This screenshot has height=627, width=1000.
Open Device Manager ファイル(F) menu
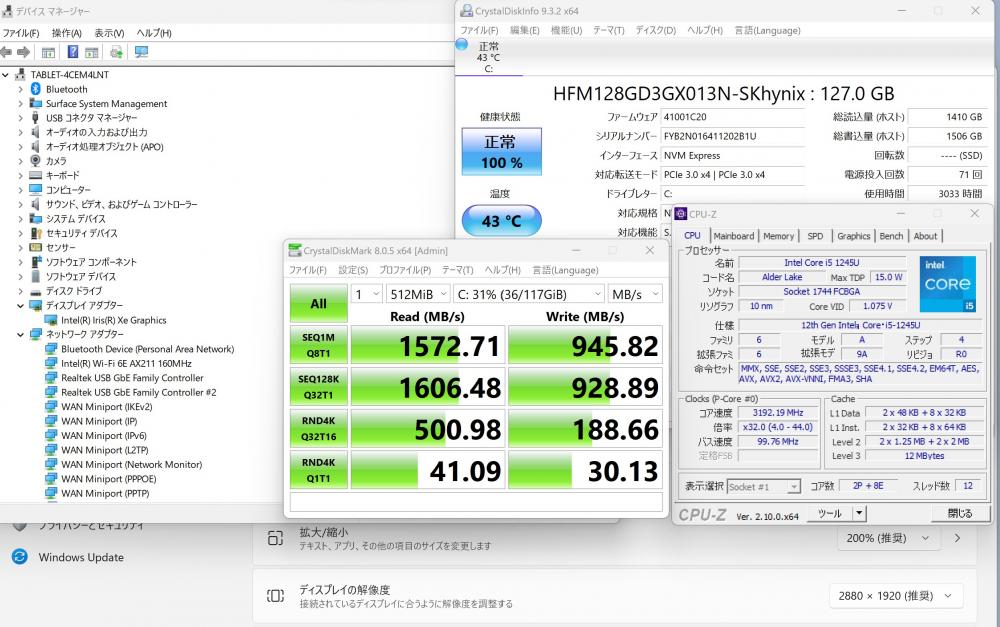(21, 33)
